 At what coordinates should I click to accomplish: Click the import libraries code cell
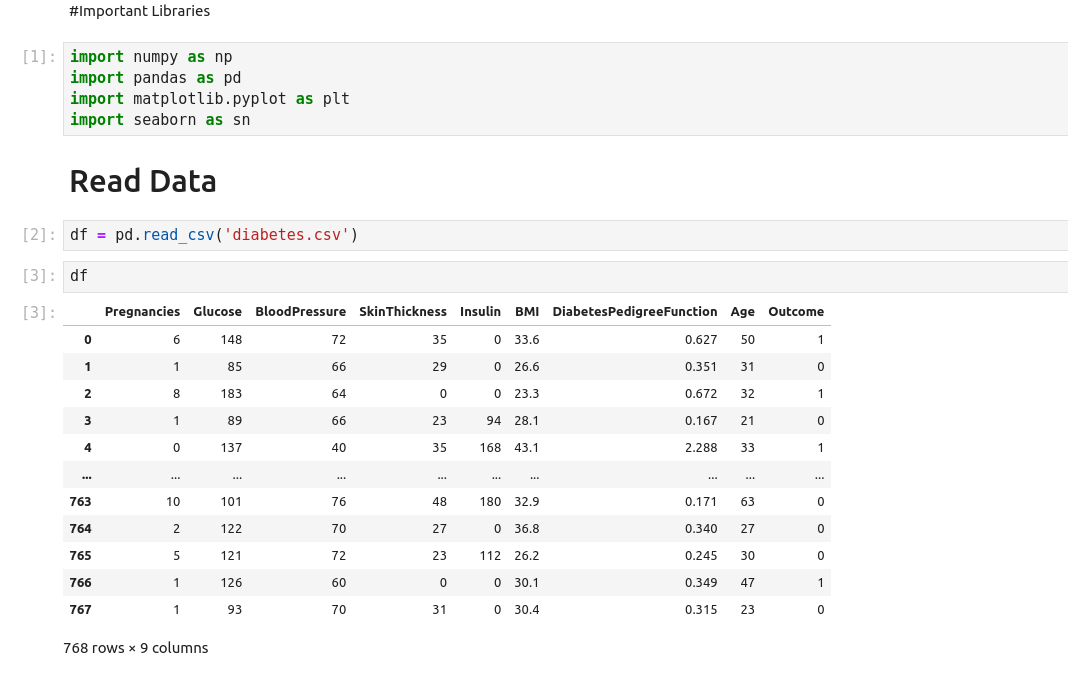click(565, 88)
